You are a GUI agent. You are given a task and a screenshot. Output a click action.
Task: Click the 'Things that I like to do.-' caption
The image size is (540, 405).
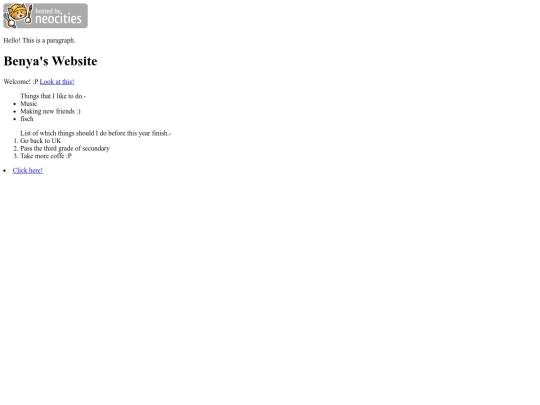point(53,96)
